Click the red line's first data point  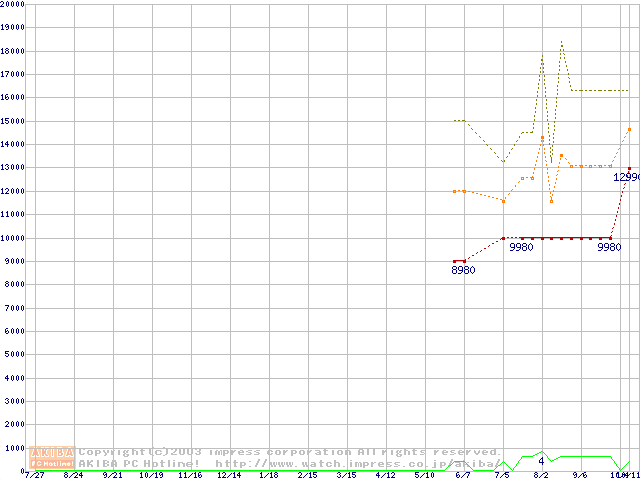pyautogui.click(x=454, y=261)
